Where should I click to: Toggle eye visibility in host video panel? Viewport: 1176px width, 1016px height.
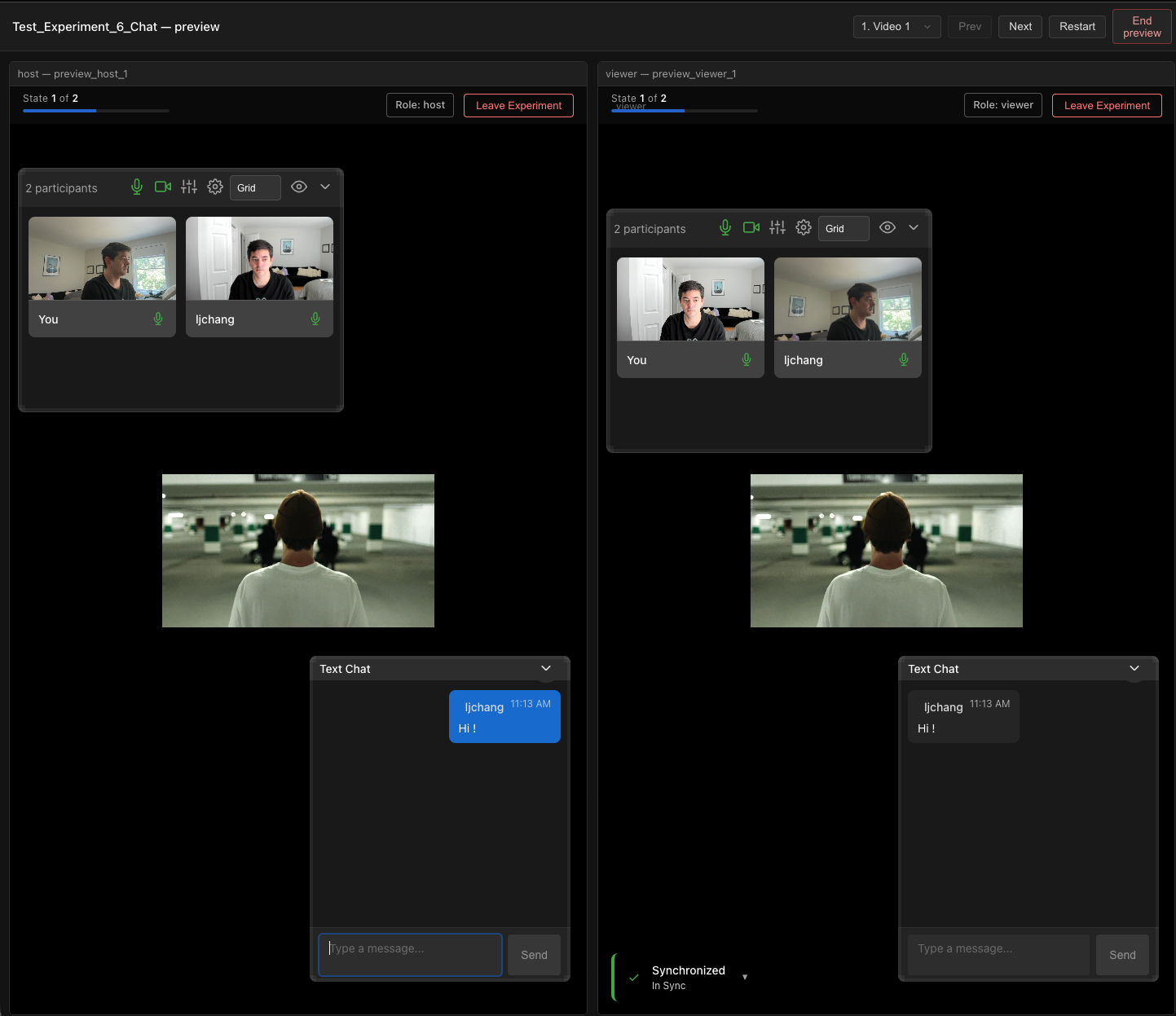coord(299,187)
